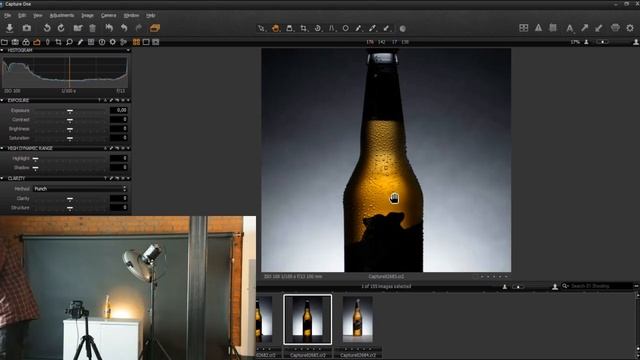Collapse the Histogram panel
This screenshot has height=360, width=640.
(2, 50)
